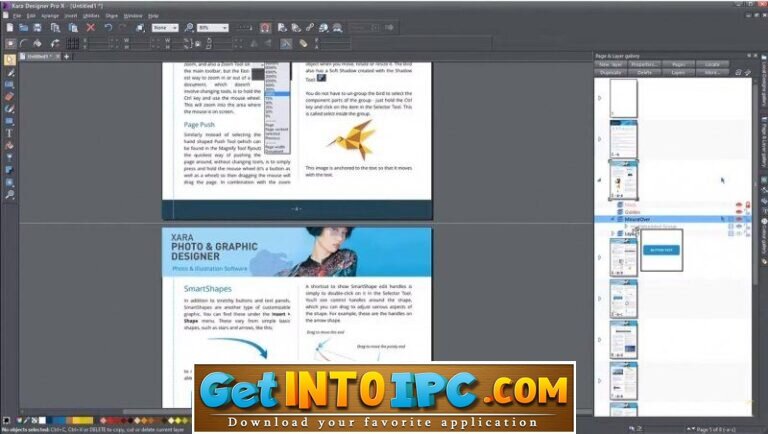The width and height of the screenshot is (768, 434).
Task: Click the Redo arrow icon
Action: [x=122, y=28]
